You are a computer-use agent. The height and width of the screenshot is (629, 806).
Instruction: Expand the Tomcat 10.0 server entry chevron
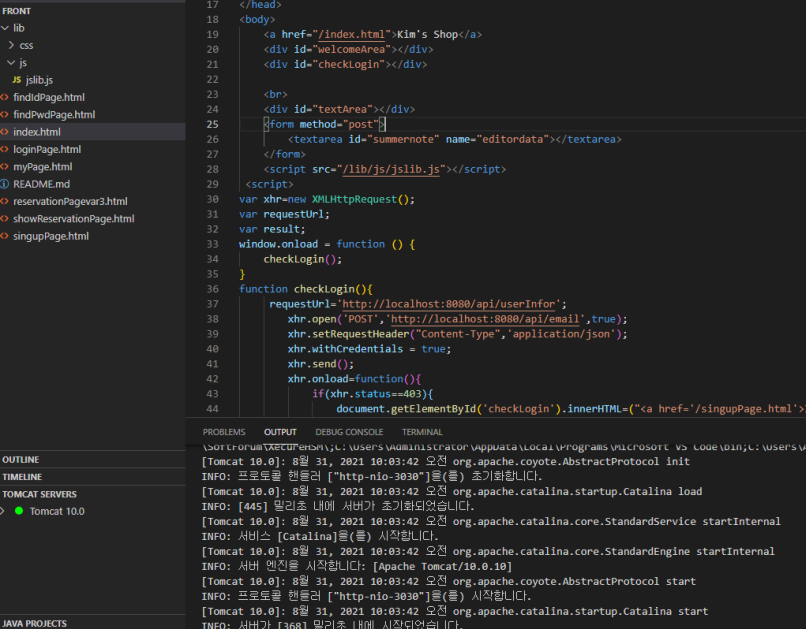click(3, 511)
